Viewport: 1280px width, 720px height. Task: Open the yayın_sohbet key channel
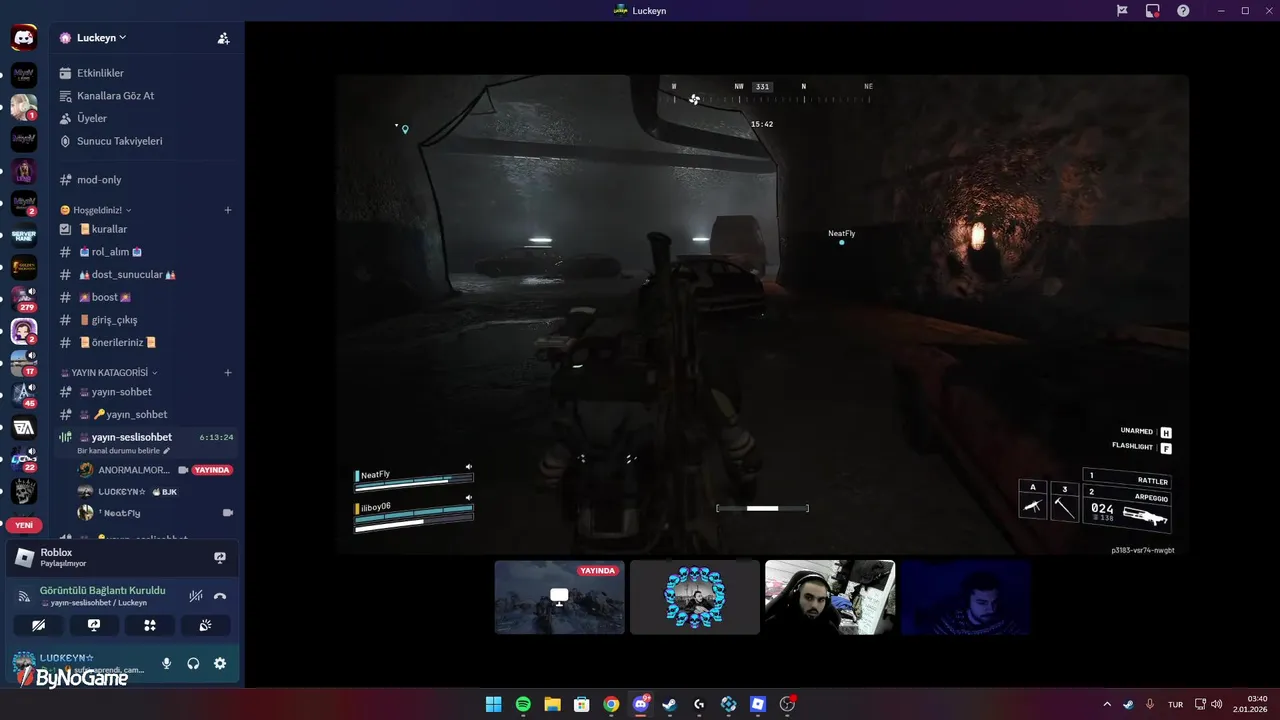pyautogui.click(x=147, y=414)
